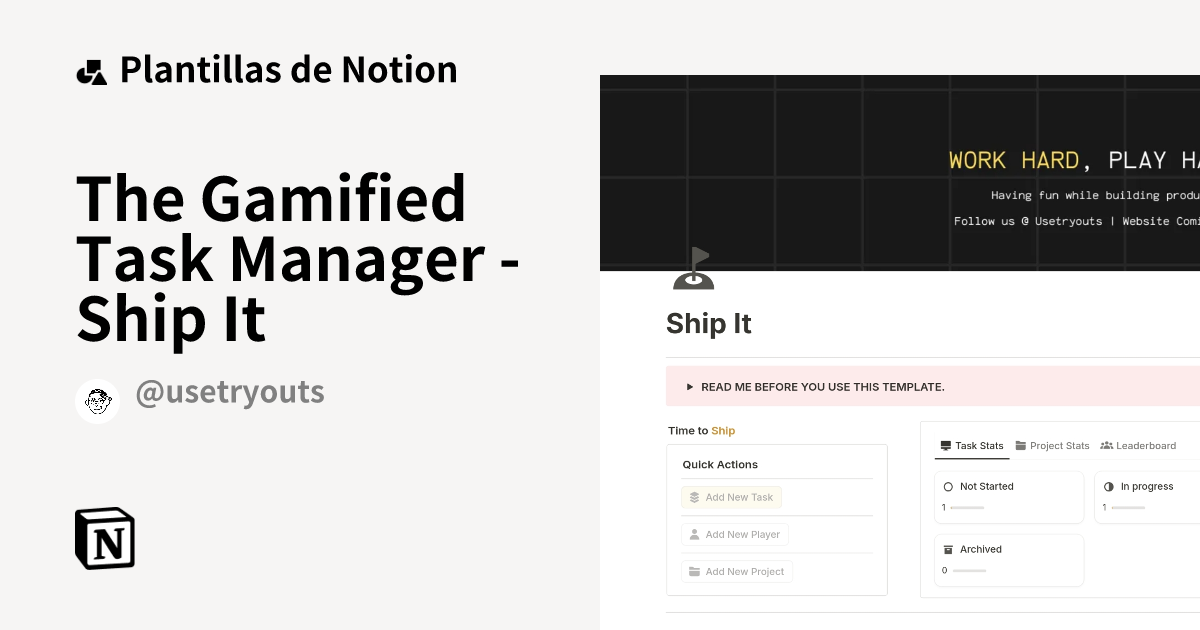Screen dimensions: 1200x630
Task: Click the people icon next to Leaderboard
Action: [x=1107, y=445]
